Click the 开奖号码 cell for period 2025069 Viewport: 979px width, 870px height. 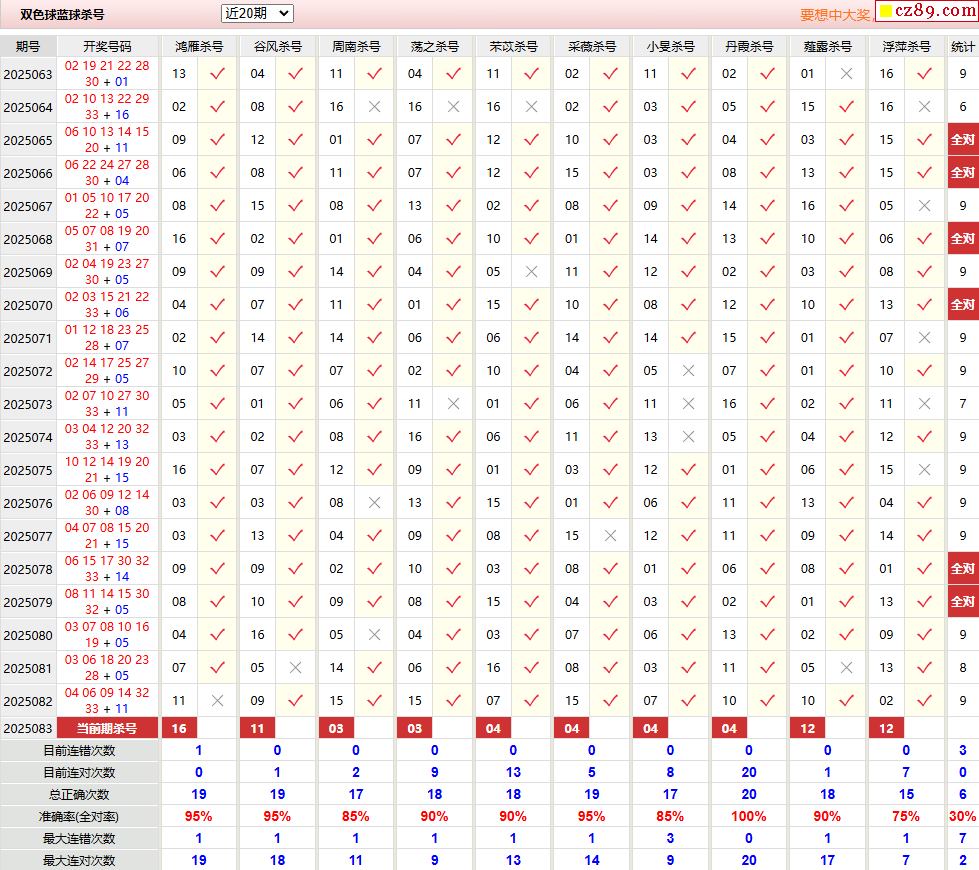point(107,272)
